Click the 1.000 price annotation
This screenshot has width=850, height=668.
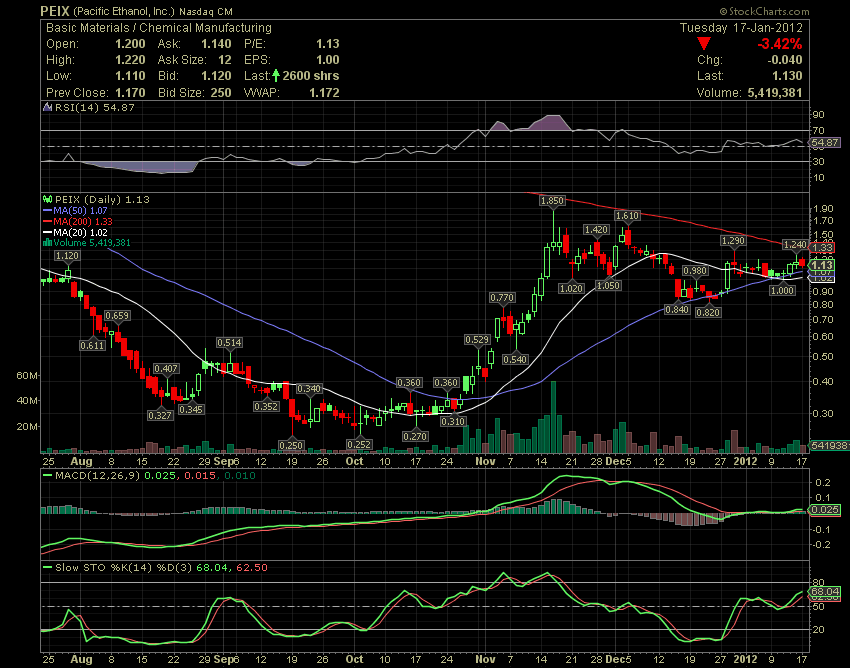click(782, 291)
